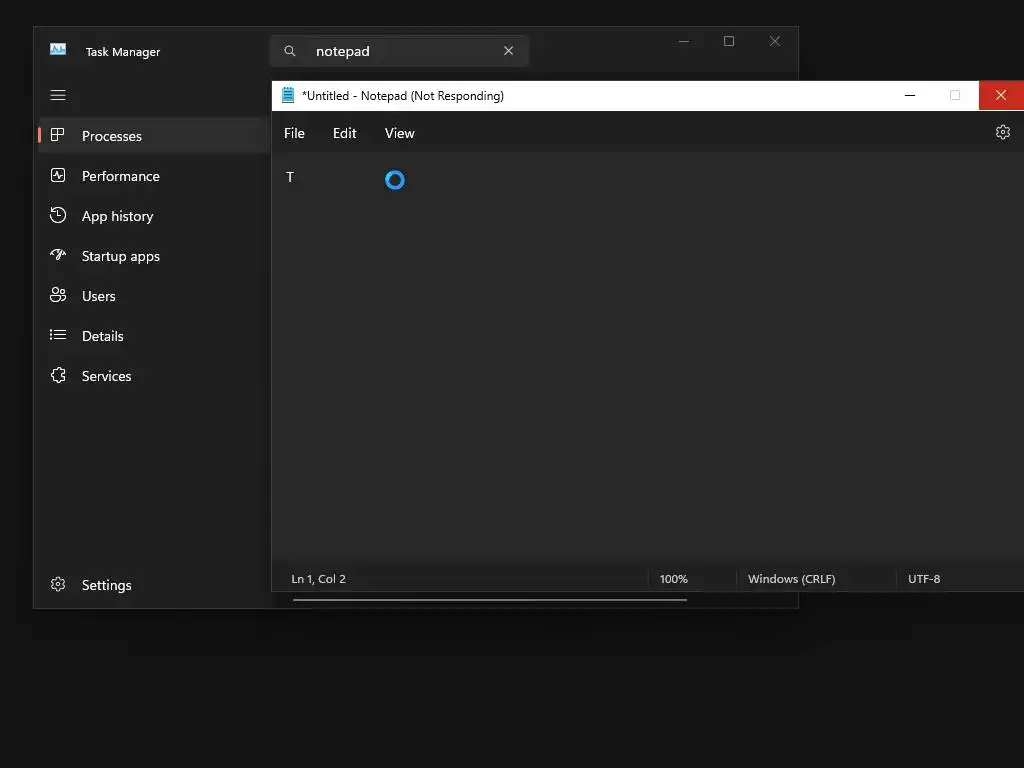Clear the notepad search text with the X
Image resolution: width=1024 pixels, height=768 pixels.
click(508, 51)
